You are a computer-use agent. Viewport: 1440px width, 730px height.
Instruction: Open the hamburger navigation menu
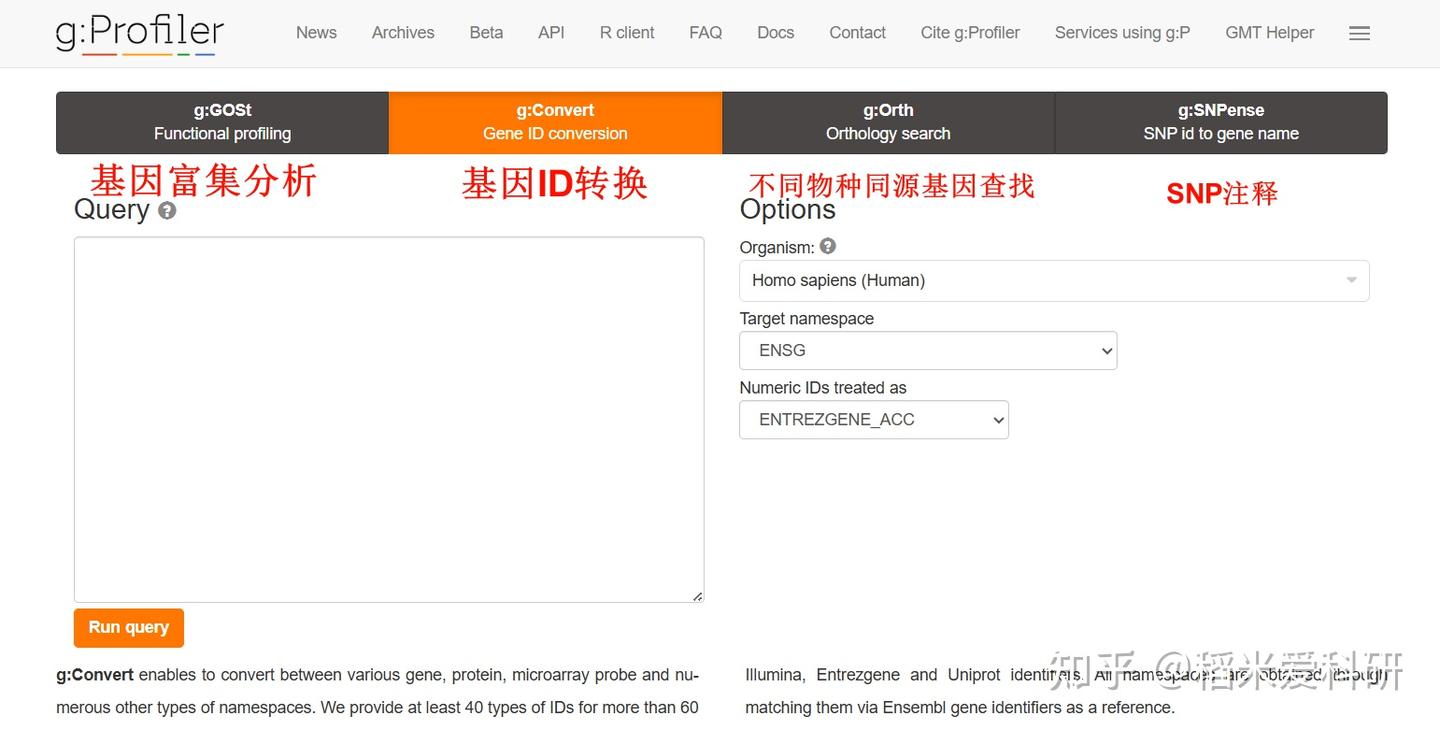pyautogui.click(x=1359, y=32)
